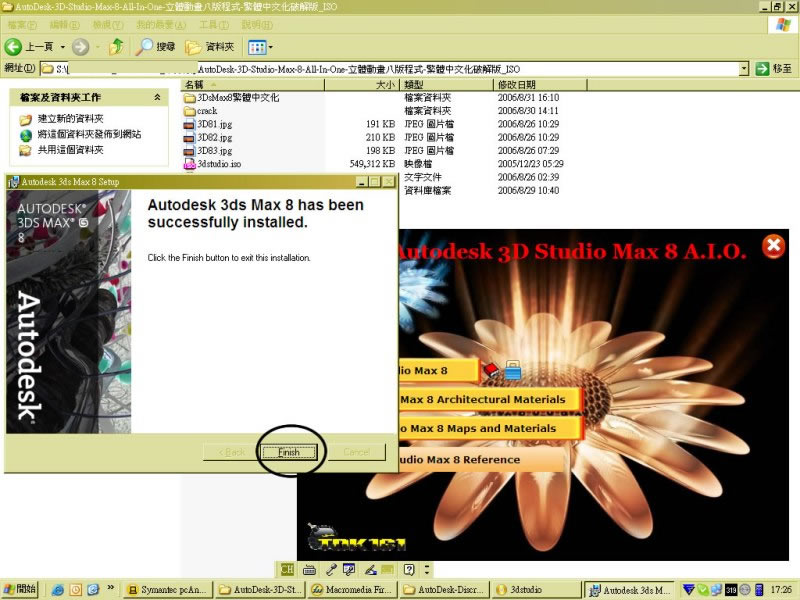Click the 3dstudio.iso pink disc icon
Viewport: 800px width, 600px height.
[190, 164]
